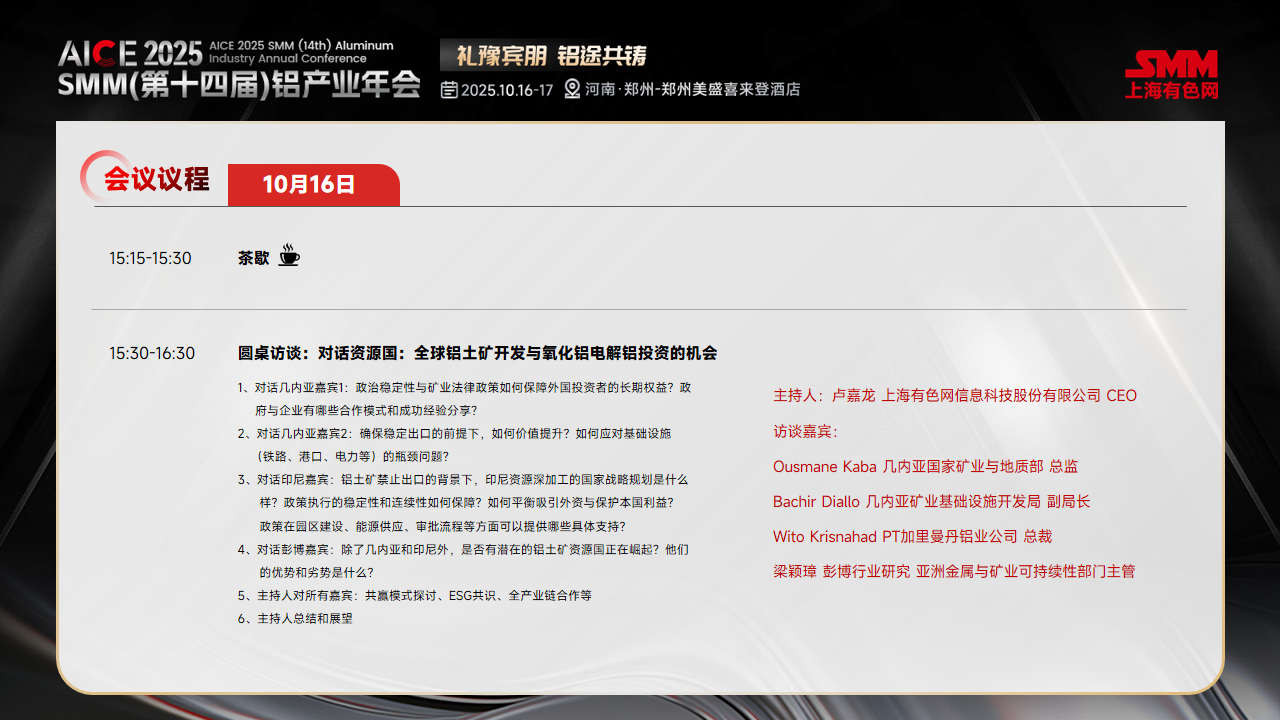1280x720 pixels.
Task: Click agenda item 1 对话几内亚嘉宾1
Action: tap(464, 398)
